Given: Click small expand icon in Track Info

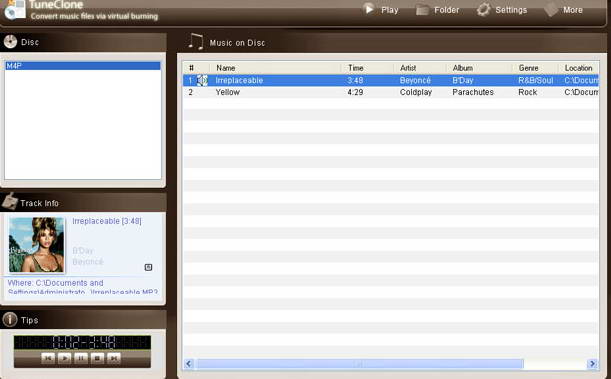Looking at the screenshot, I should [148, 267].
